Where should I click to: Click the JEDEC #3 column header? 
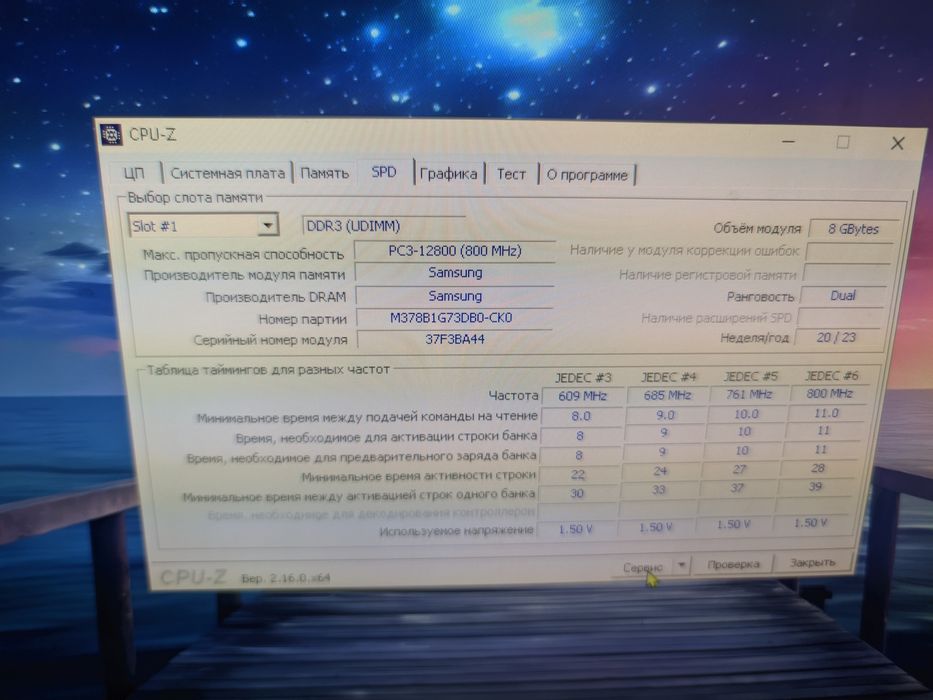click(583, 377)
